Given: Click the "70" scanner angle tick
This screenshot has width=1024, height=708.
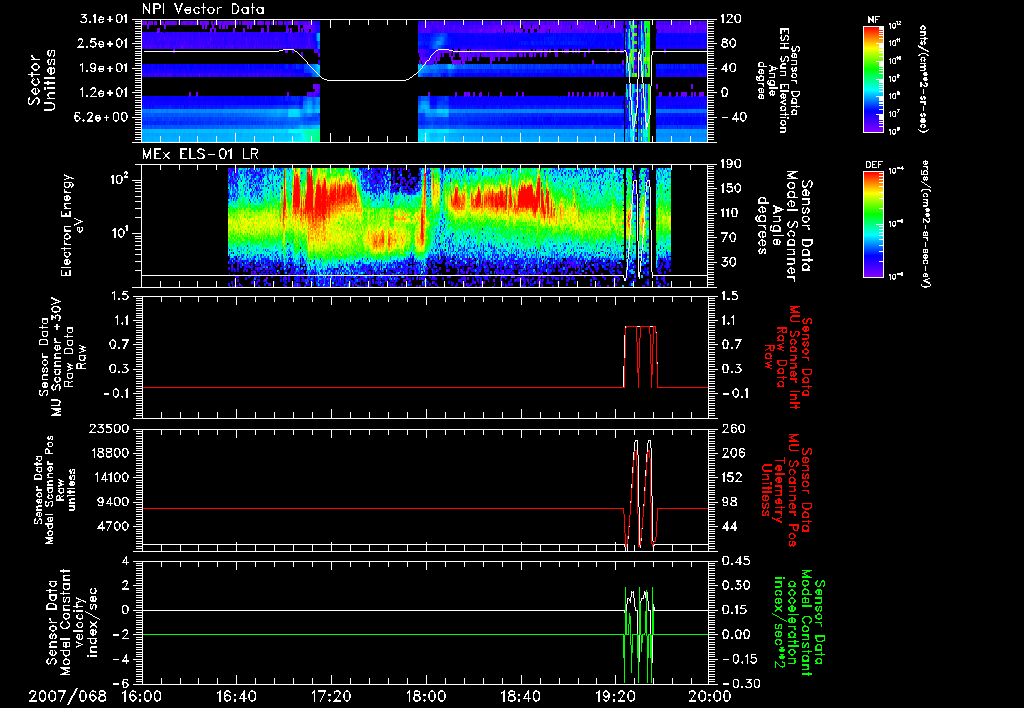Looking at the screenshot, I should click(x=728, y=238).
